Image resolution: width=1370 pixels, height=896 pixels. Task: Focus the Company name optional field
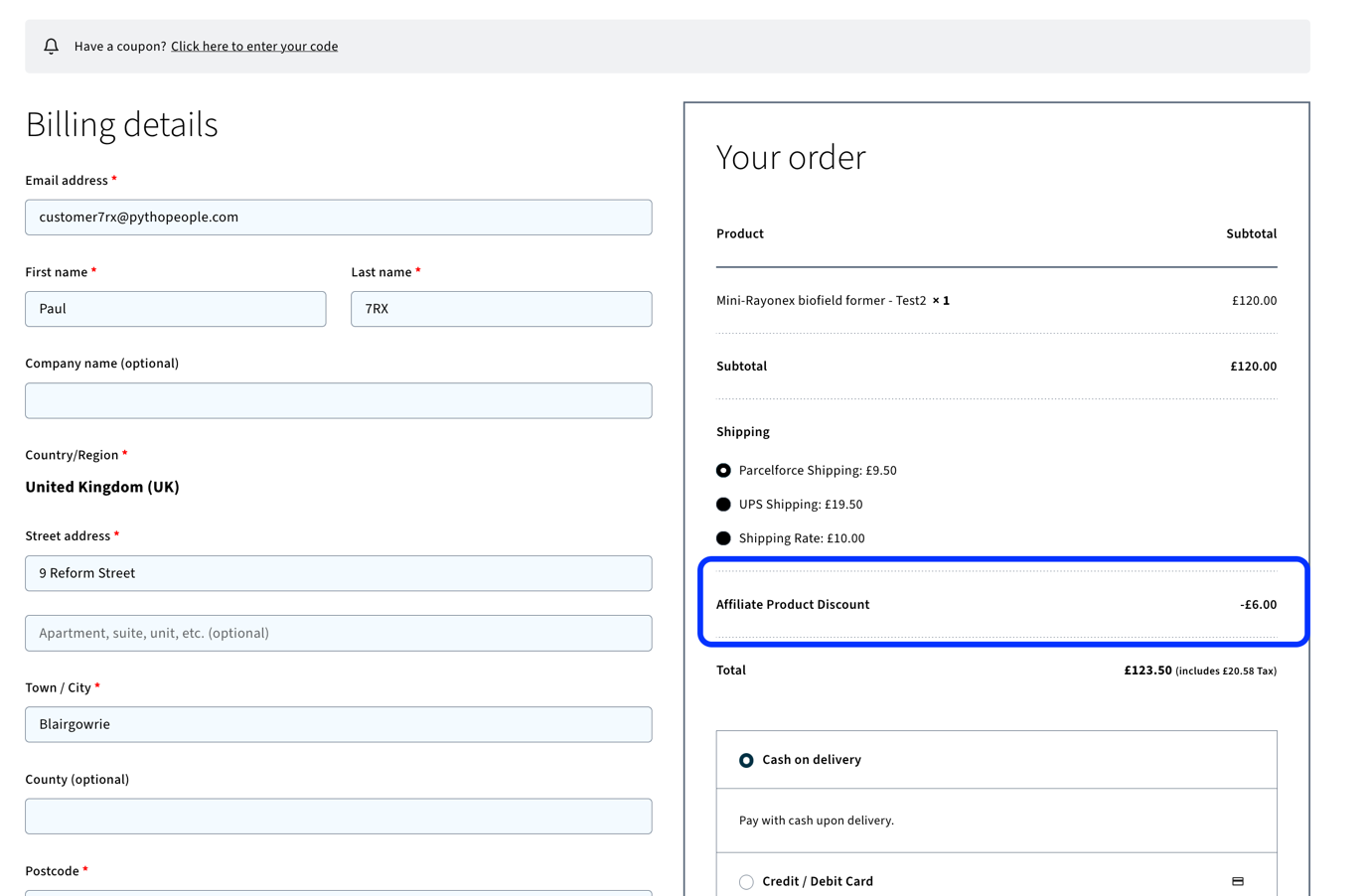point(339,400)
